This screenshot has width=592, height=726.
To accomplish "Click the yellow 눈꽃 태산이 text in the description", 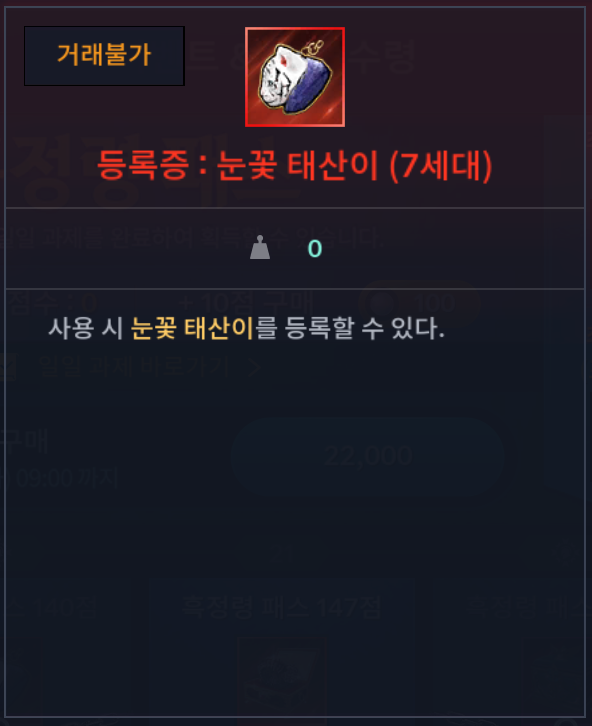I will click(192, 328).
